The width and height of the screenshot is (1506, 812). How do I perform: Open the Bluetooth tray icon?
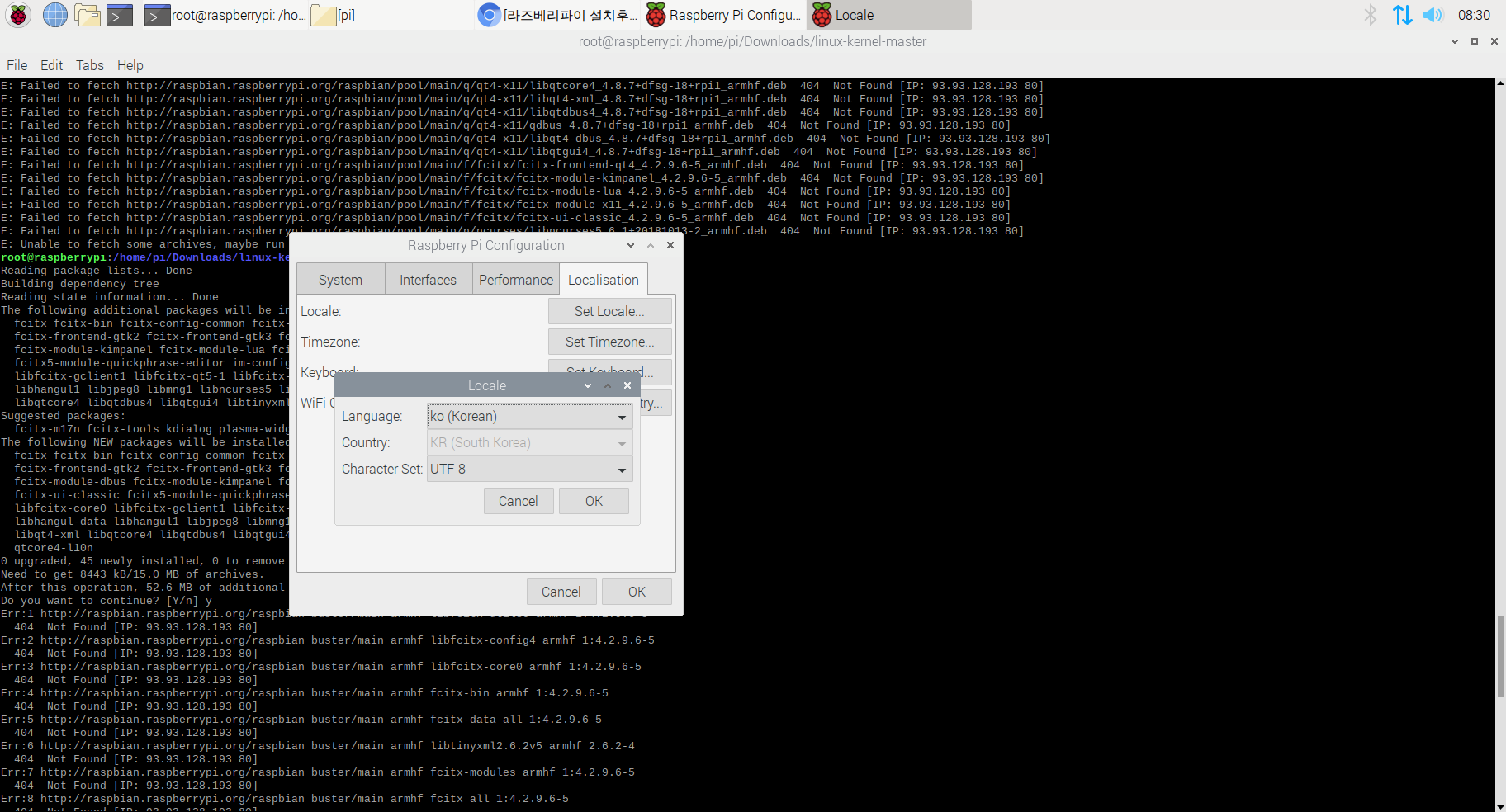1371,15
